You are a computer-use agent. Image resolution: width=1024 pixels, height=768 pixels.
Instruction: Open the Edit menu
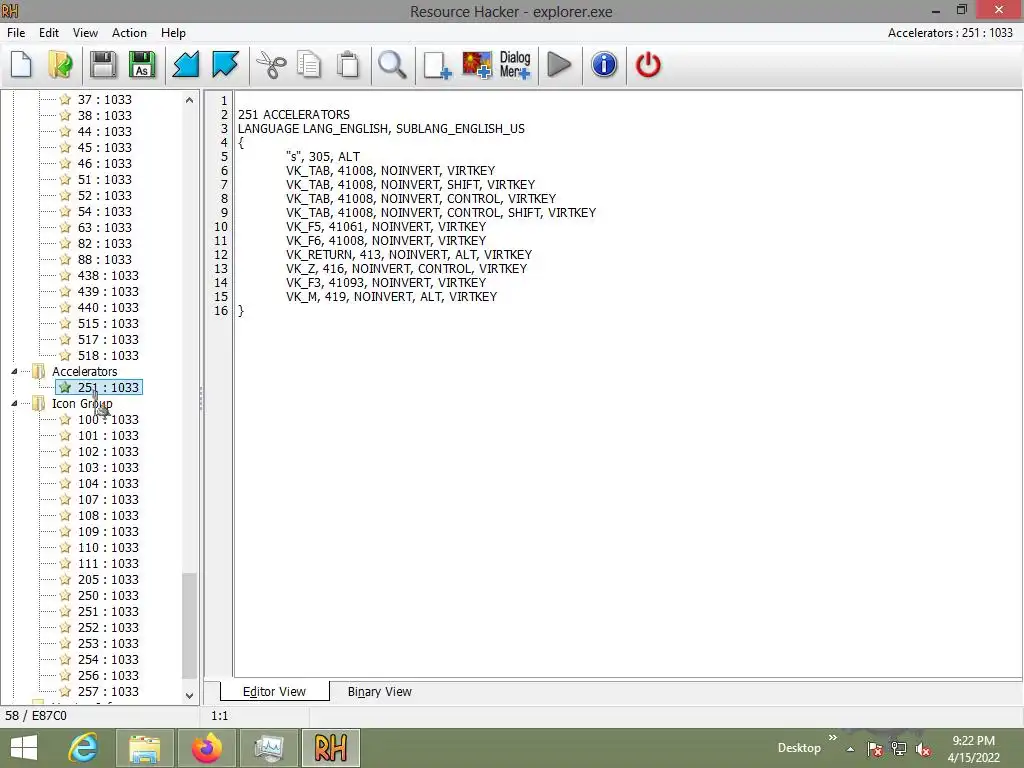click(49, 33)
